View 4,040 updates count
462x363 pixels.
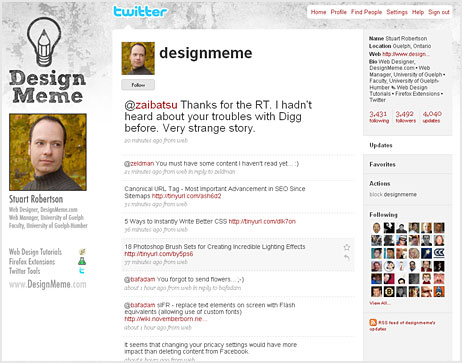pyautogui.click(x=432, y=117)
